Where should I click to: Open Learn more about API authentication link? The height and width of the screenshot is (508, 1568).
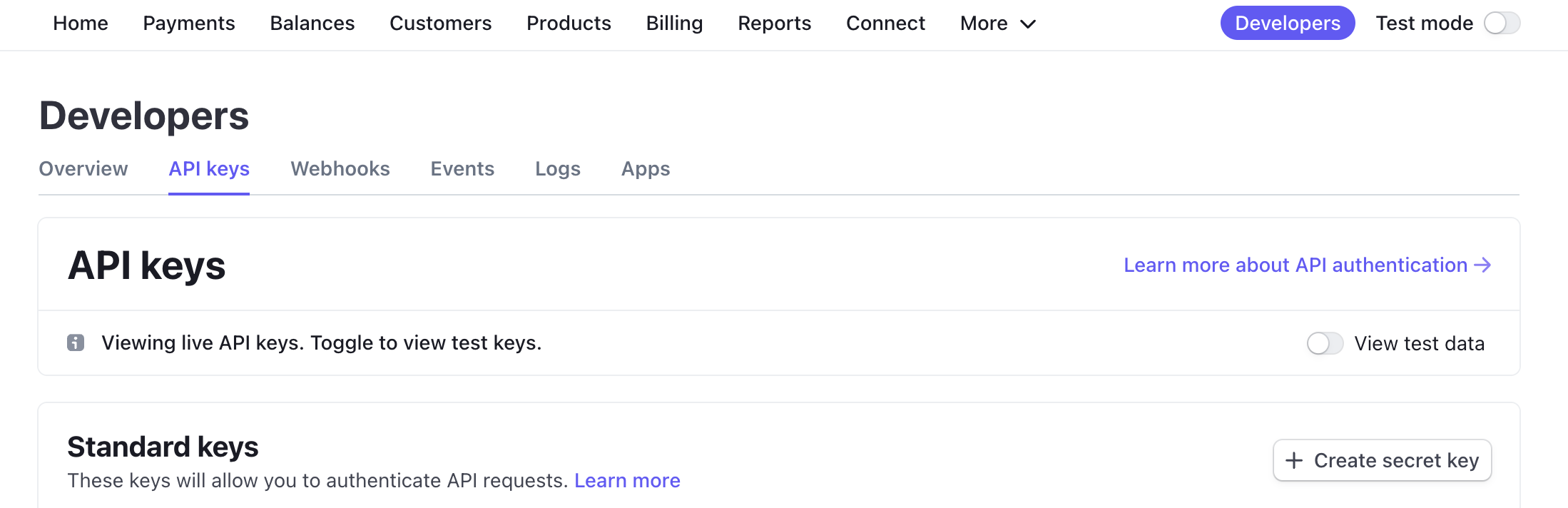pyautogui.click(x=1295, y=265)
